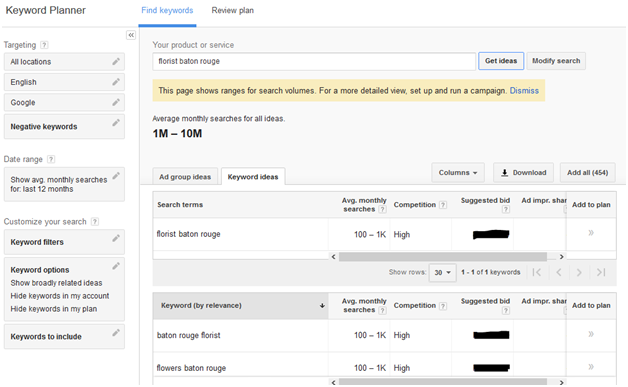Open Ad group ideas tab
The height and width of the screenshot is (387, 628).
(185, 177)
